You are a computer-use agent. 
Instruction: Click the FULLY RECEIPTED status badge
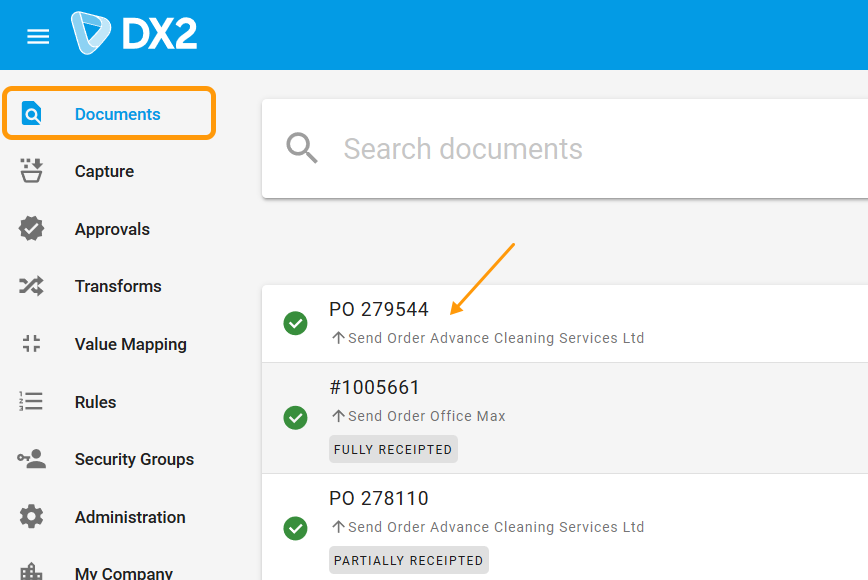click(x=393, y=449)
